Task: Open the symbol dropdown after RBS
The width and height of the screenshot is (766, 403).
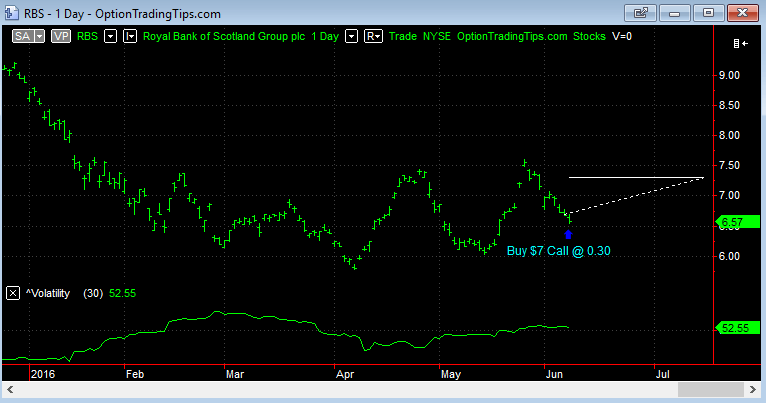Action: (x=111, y=37)
